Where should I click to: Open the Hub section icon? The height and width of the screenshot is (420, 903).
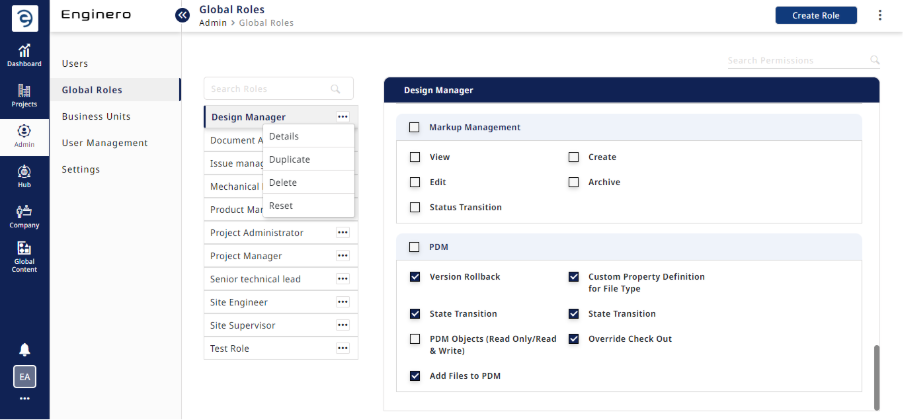[x=24, y=176]
